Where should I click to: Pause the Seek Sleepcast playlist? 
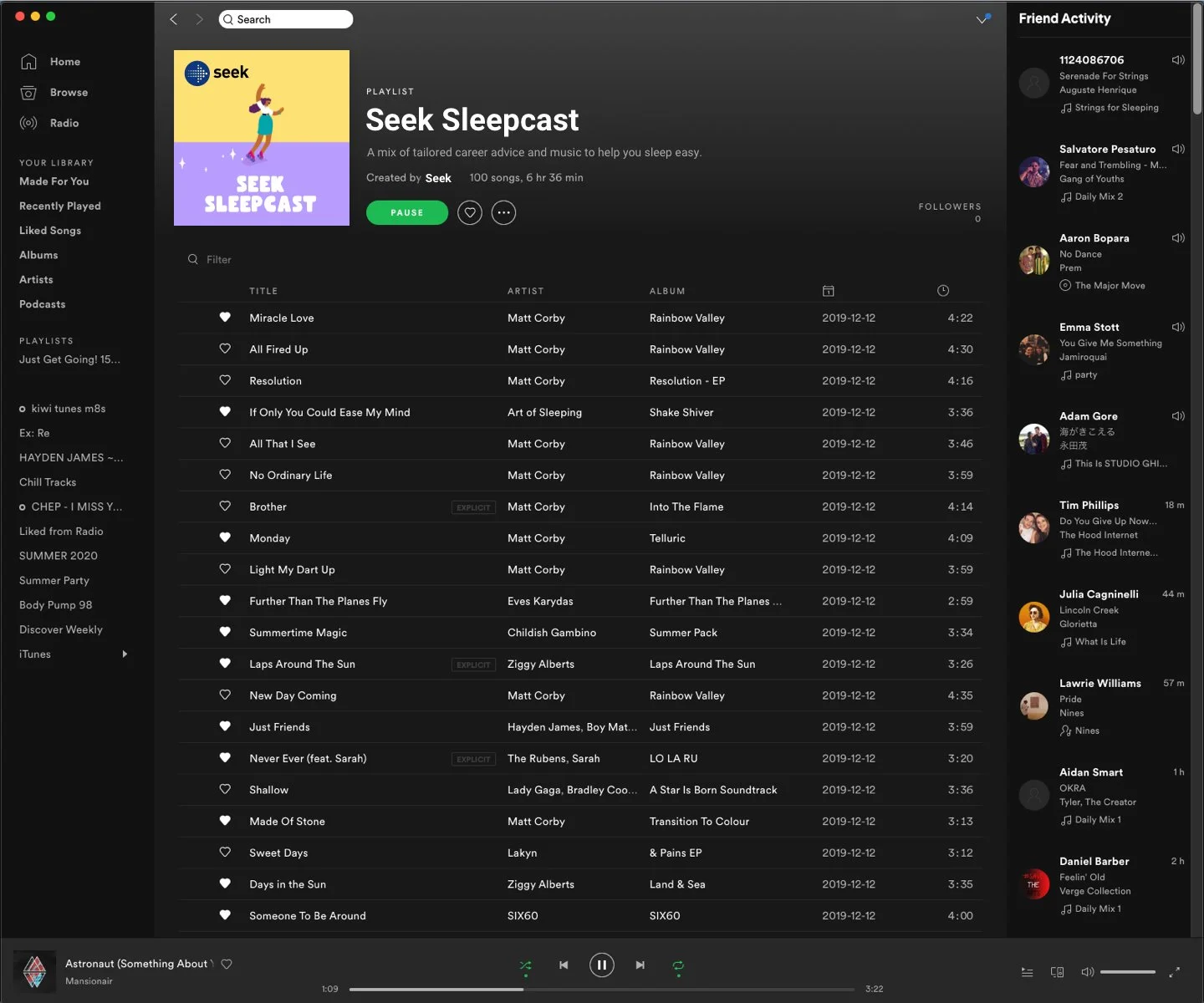(x=406, y=213)
